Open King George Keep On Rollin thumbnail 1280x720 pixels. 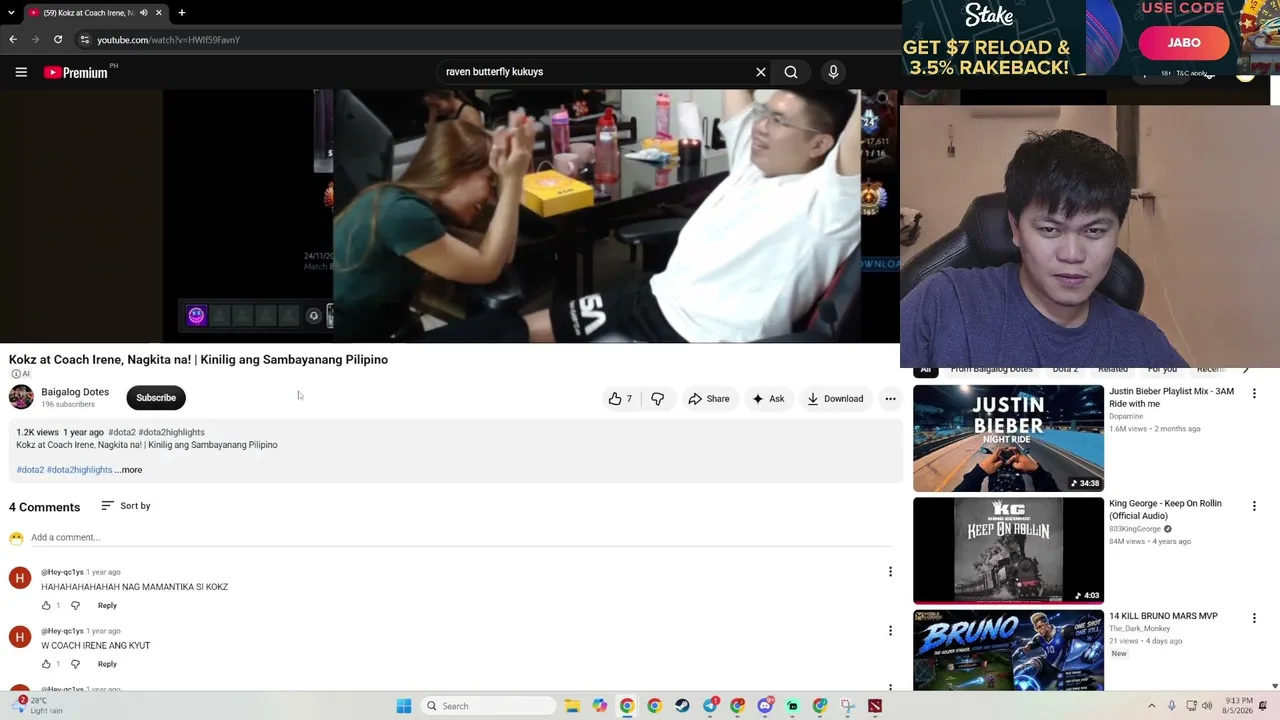coord(1008,551)
